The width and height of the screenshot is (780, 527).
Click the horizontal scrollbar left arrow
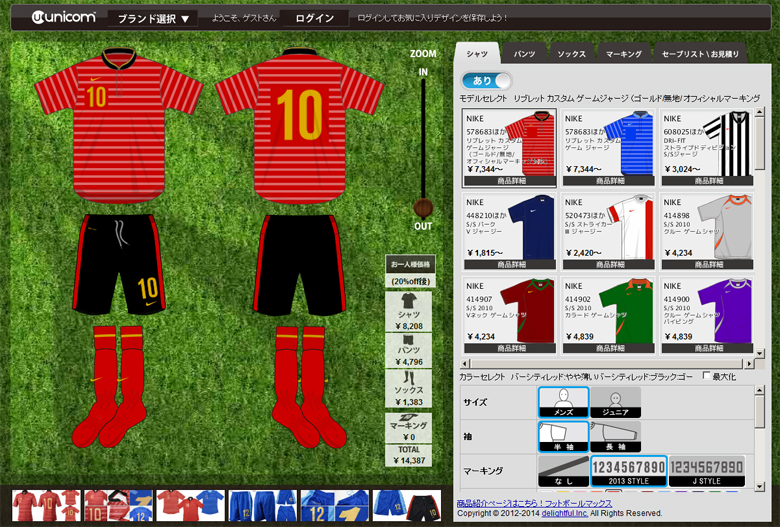click(x=465, y=364)
